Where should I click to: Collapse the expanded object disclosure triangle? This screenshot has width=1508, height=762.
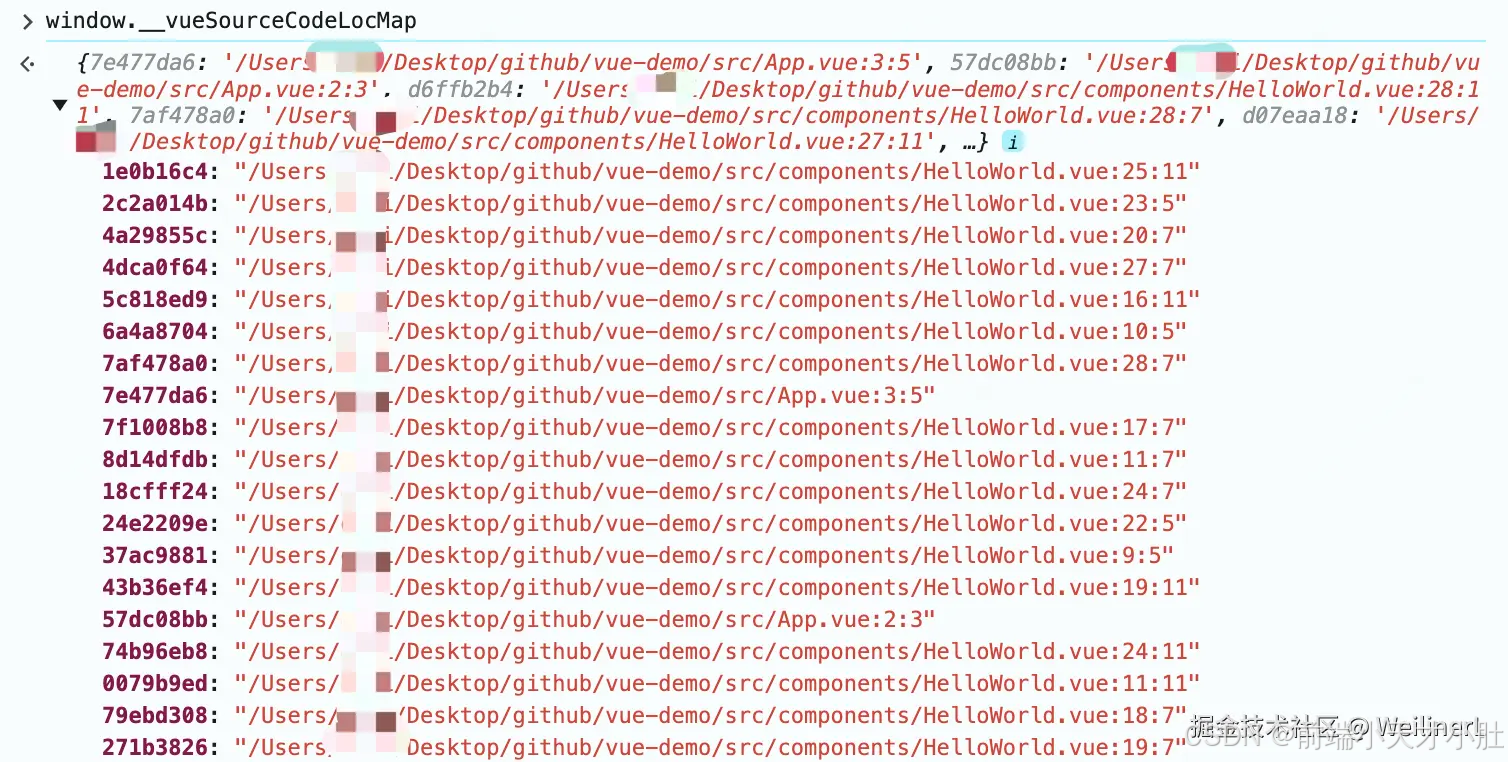pyautogui.click(x=60, y=104)
